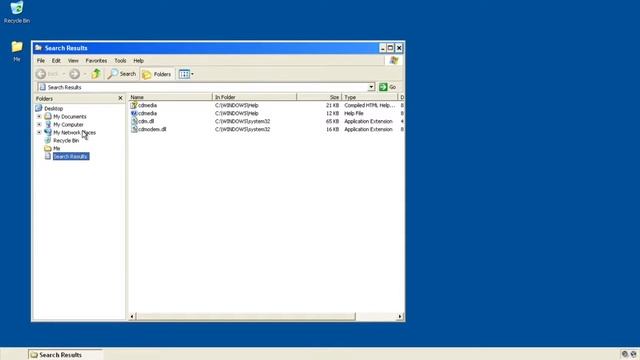Click the last system tray icon
The image size is (640, 360).
pyautogui.click(x=633, y=354)
